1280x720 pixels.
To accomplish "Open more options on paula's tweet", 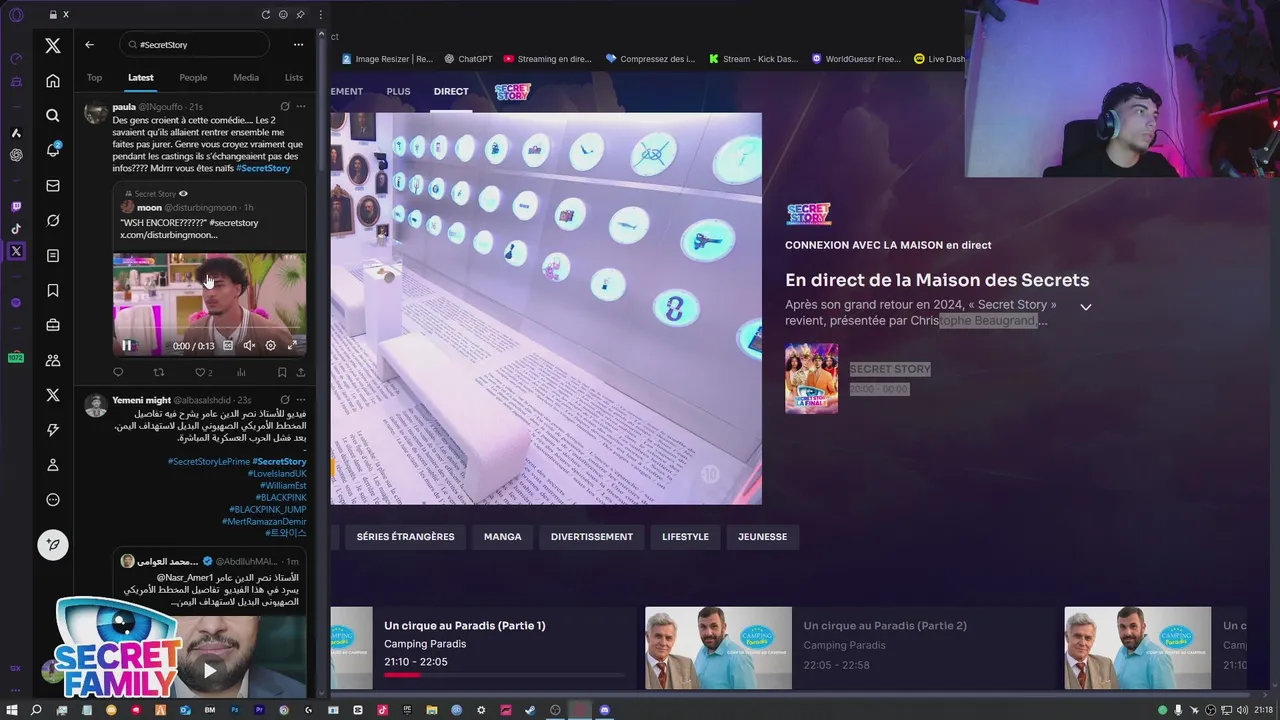I will pos(300,107).
